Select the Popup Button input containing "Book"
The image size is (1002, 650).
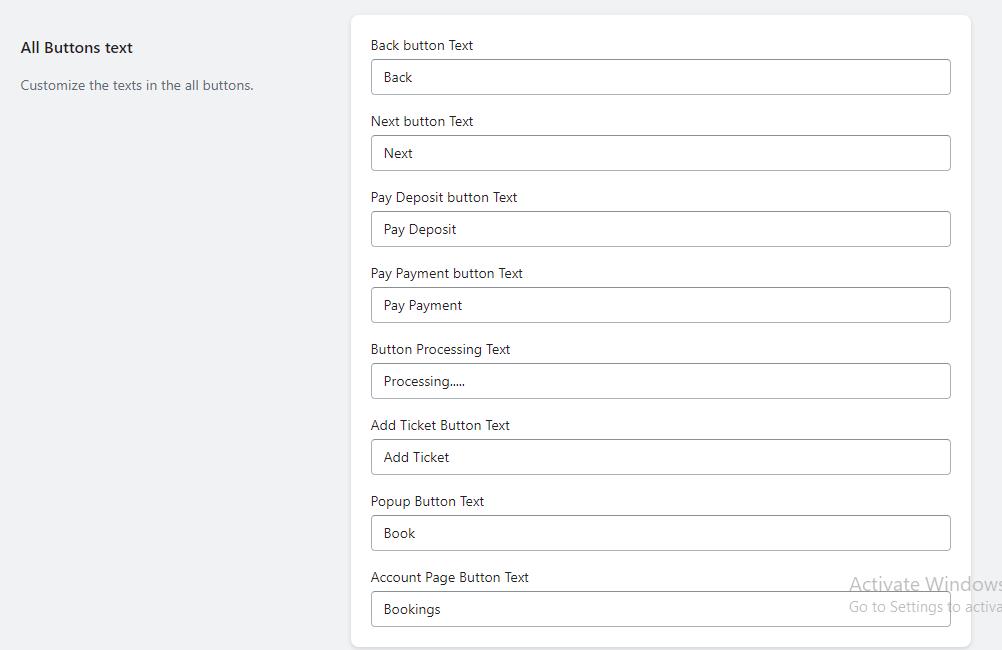coord(660,533)
